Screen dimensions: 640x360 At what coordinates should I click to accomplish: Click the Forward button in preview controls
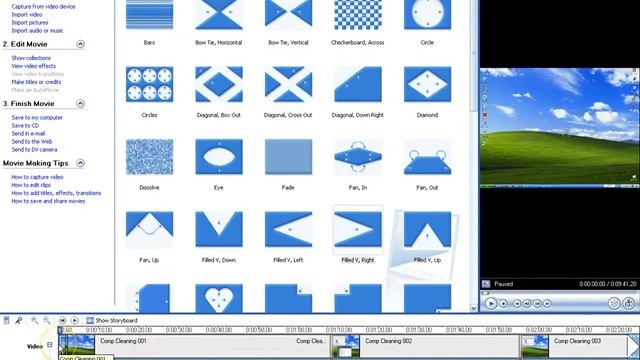pos(547,303)
